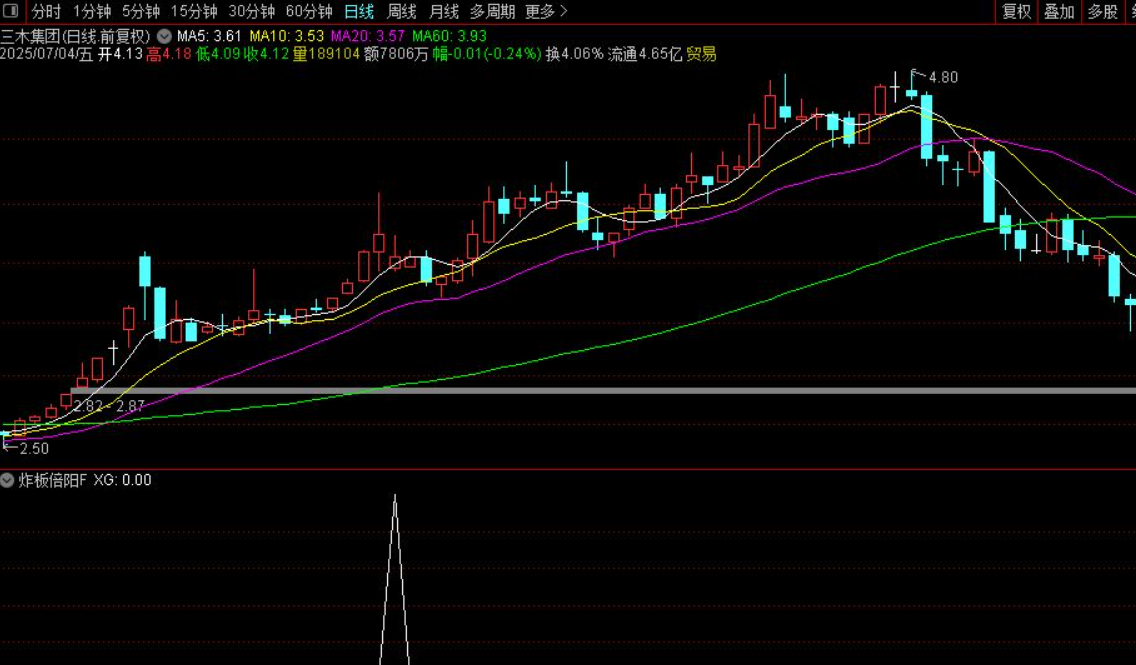Expand the 炸板倍阳F indicator dropdown arrow

click(x=8, y=481)
